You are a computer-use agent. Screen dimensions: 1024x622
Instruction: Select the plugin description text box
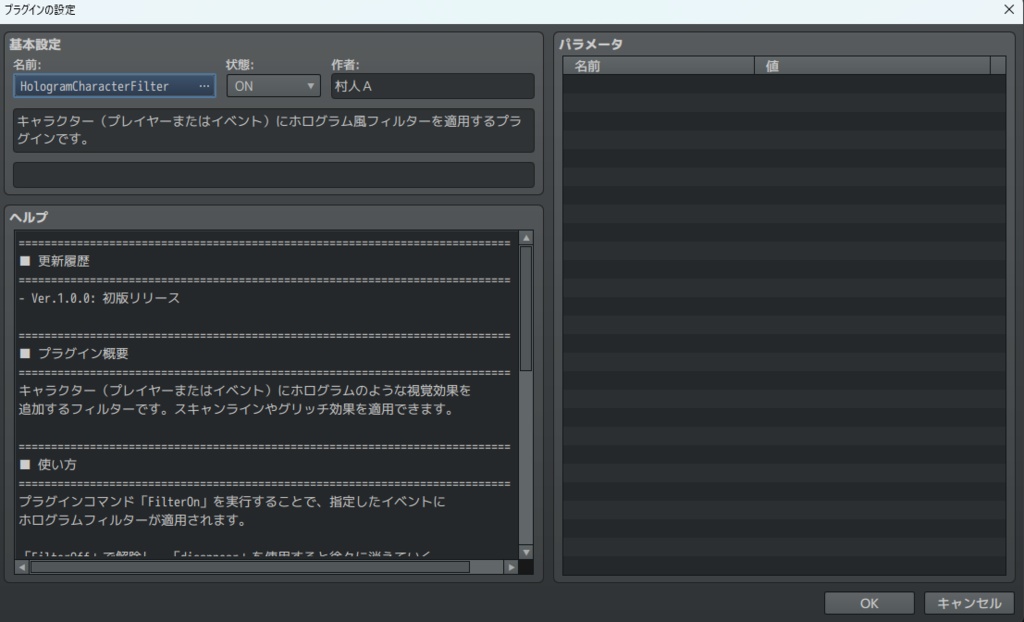coord(272,130)
